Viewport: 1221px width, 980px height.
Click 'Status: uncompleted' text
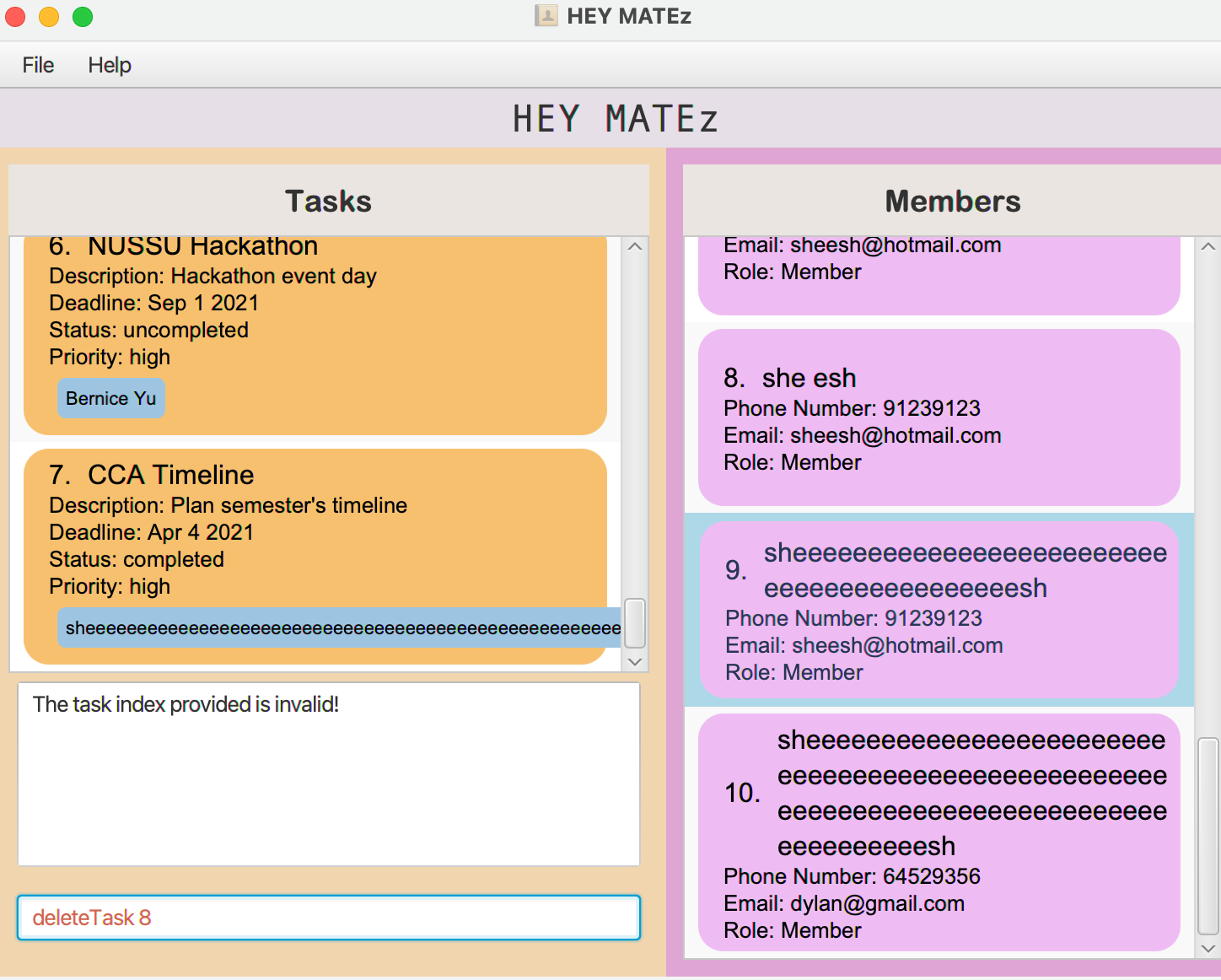(x=148, y=330)
